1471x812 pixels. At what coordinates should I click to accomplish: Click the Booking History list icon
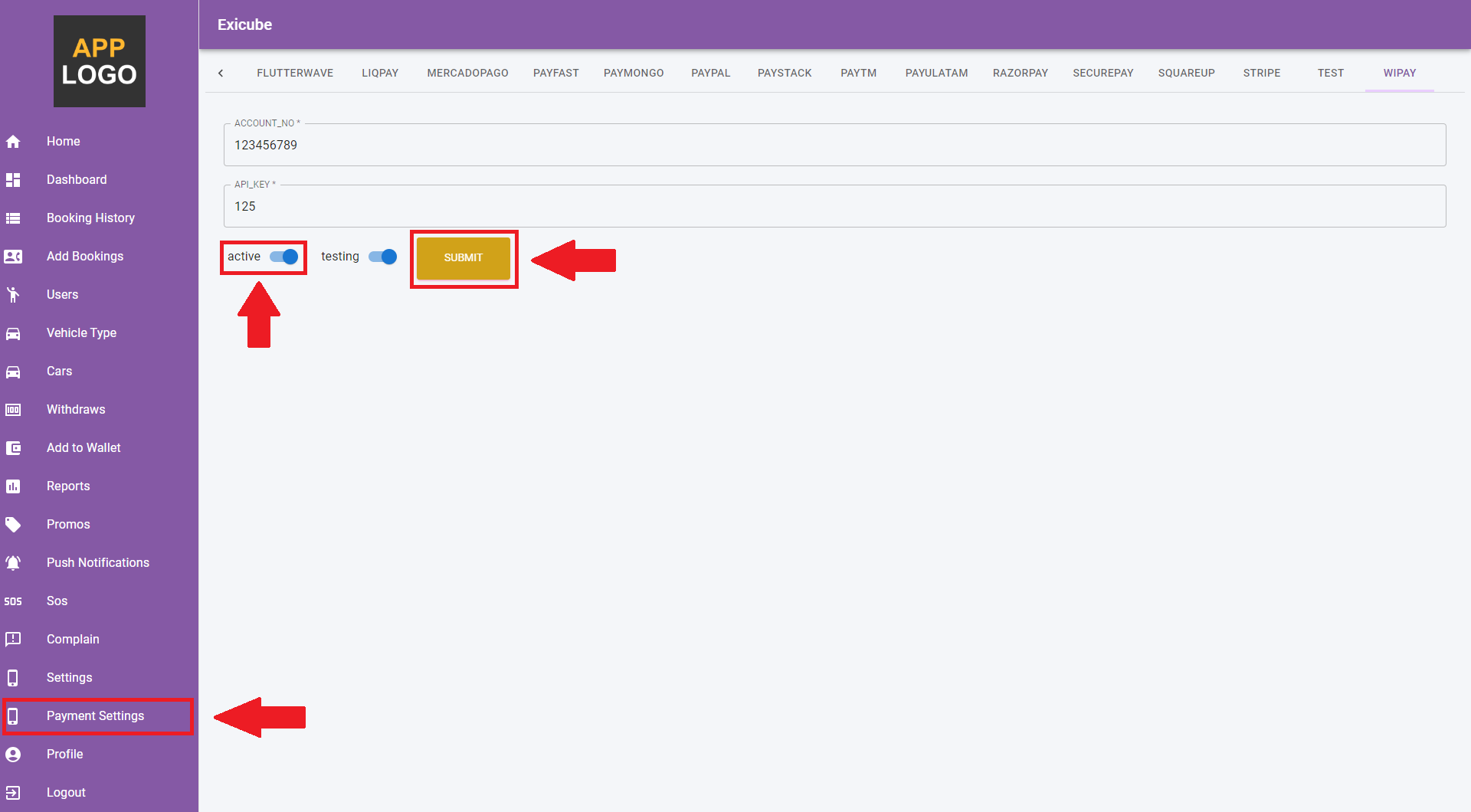click(14, 218)
